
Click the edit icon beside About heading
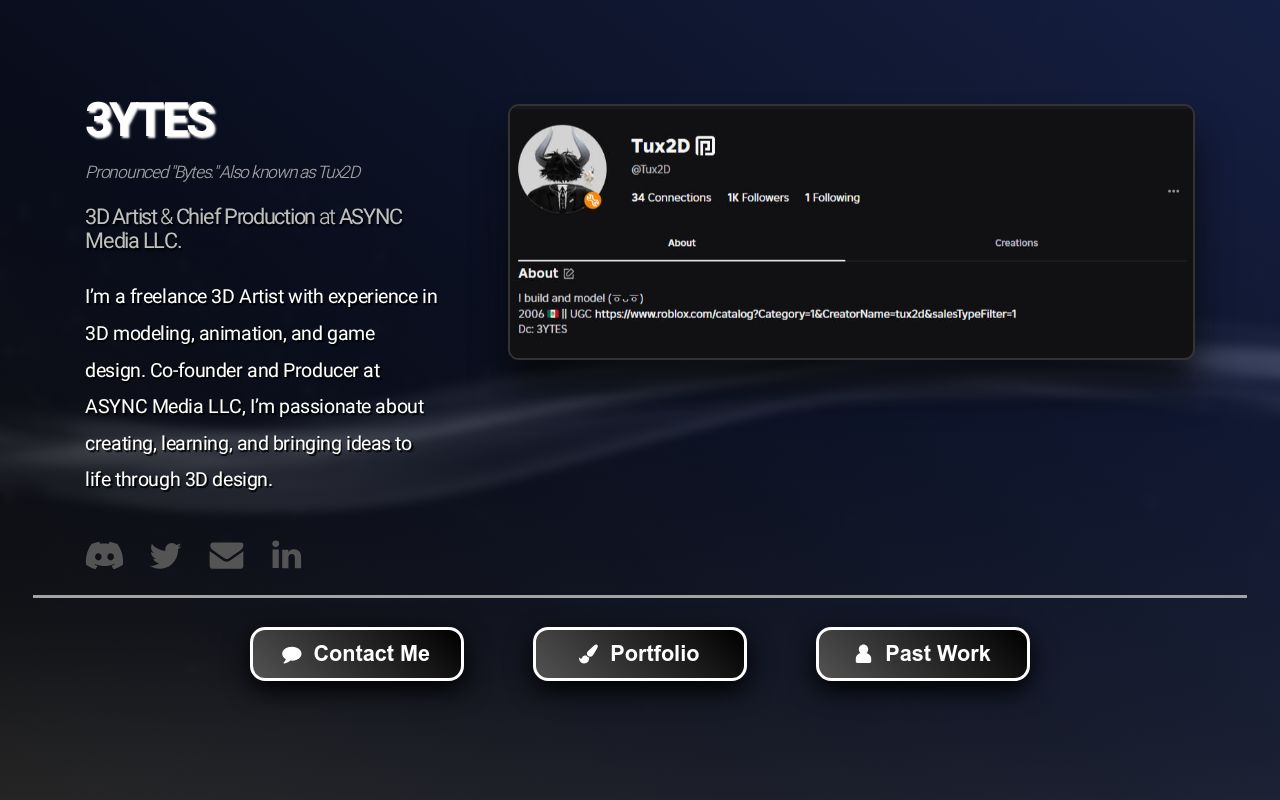coord(568,273)
